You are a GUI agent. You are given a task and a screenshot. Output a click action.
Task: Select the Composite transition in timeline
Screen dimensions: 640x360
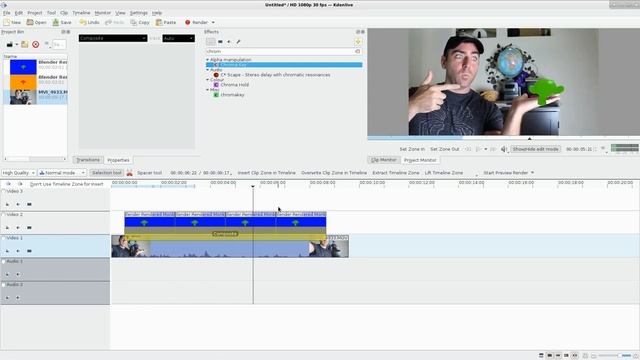pyautogui.click(x=225, y=234)
